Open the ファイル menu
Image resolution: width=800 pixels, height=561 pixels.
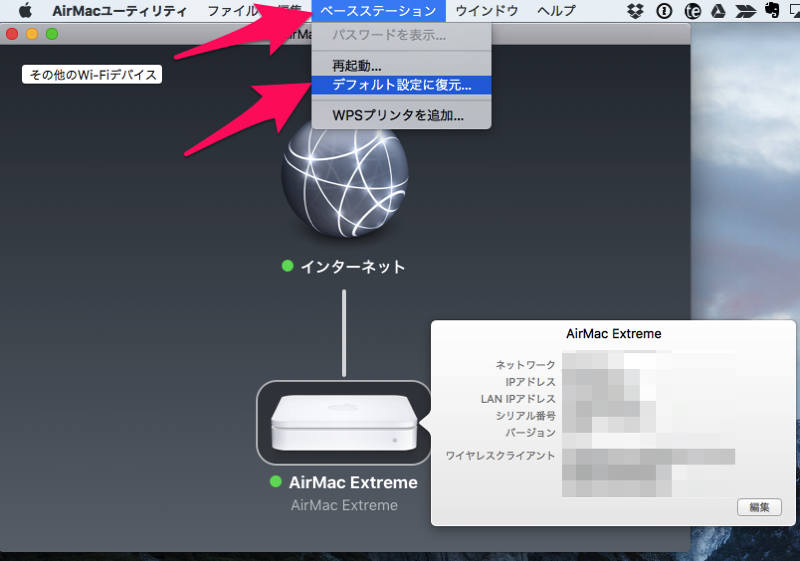click(234, 11)
